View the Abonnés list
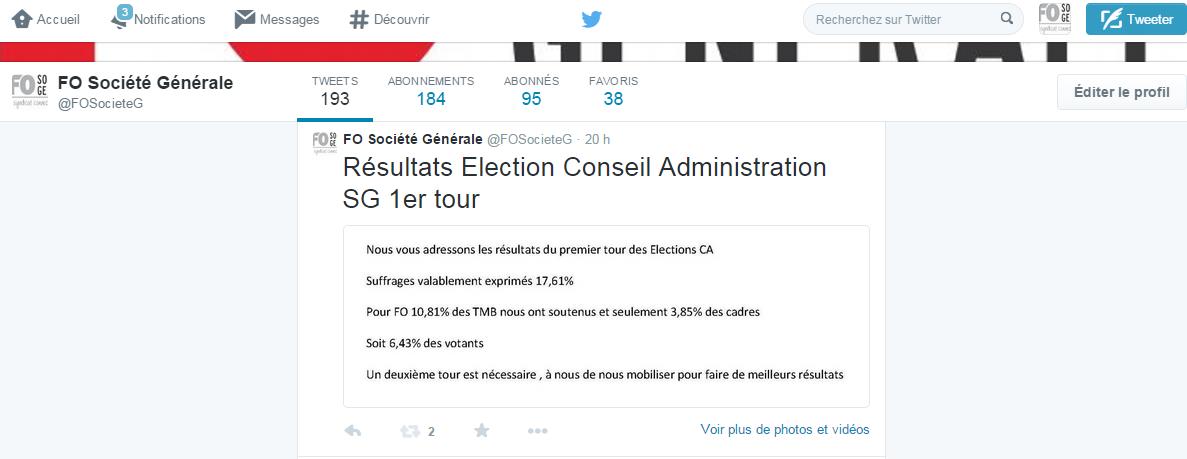Screen dimensions: 1187x459 tap(531, 91)
